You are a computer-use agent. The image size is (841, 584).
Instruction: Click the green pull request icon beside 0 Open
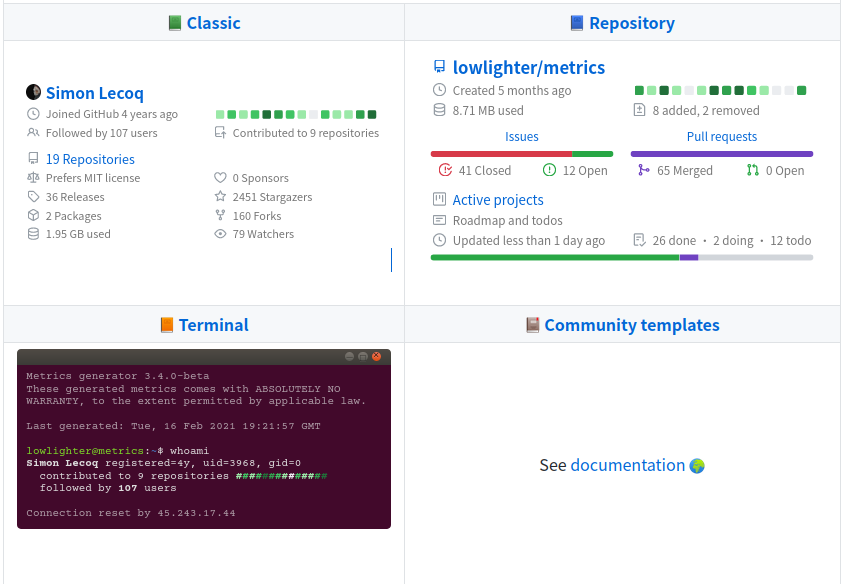pos(753,170)
